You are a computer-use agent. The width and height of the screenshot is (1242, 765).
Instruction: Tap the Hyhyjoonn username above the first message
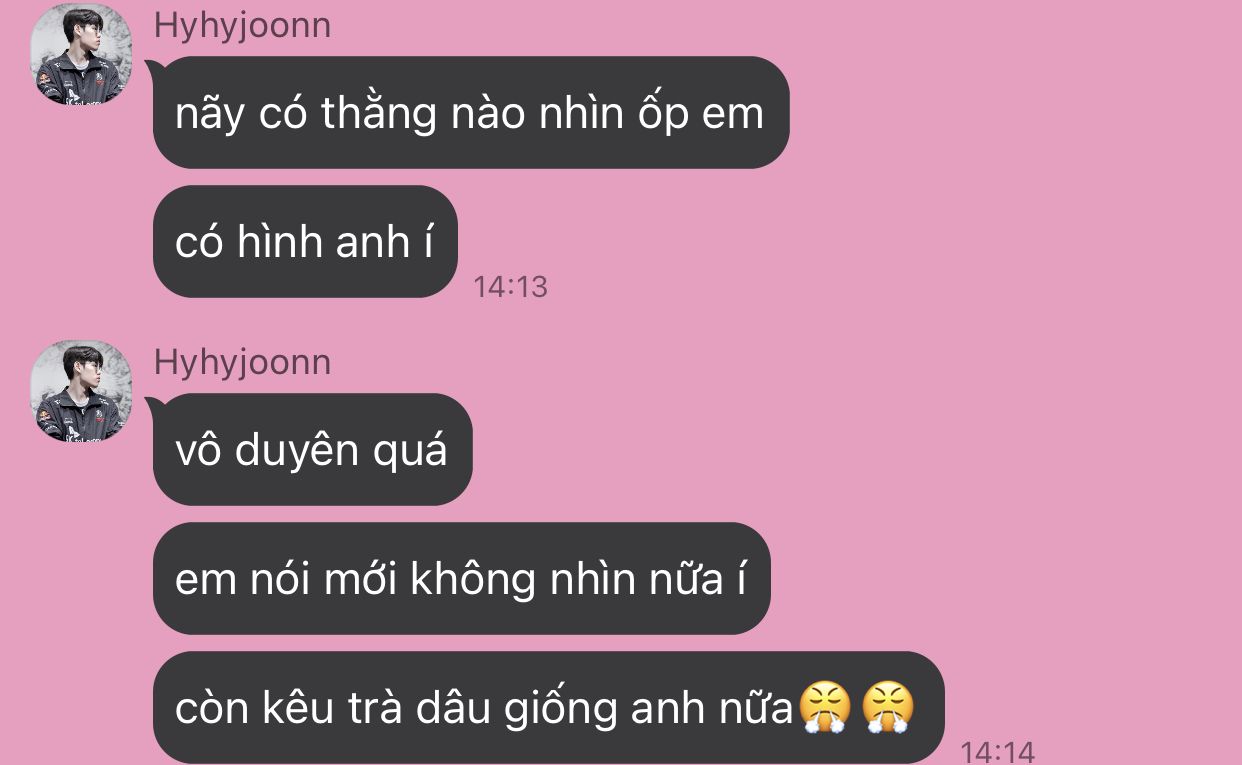242,25
